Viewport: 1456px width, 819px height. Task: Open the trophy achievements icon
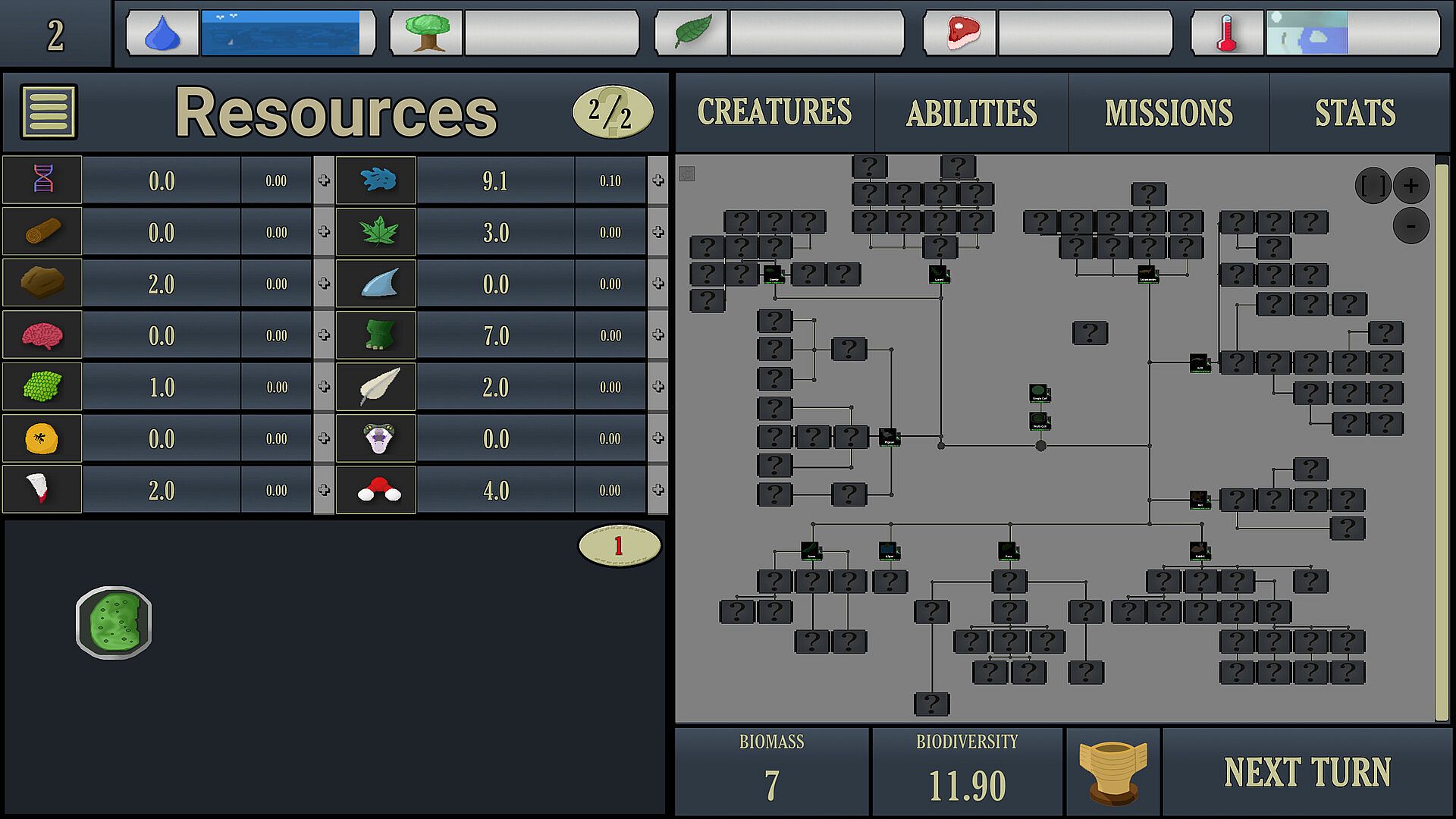pos(1112,771)
